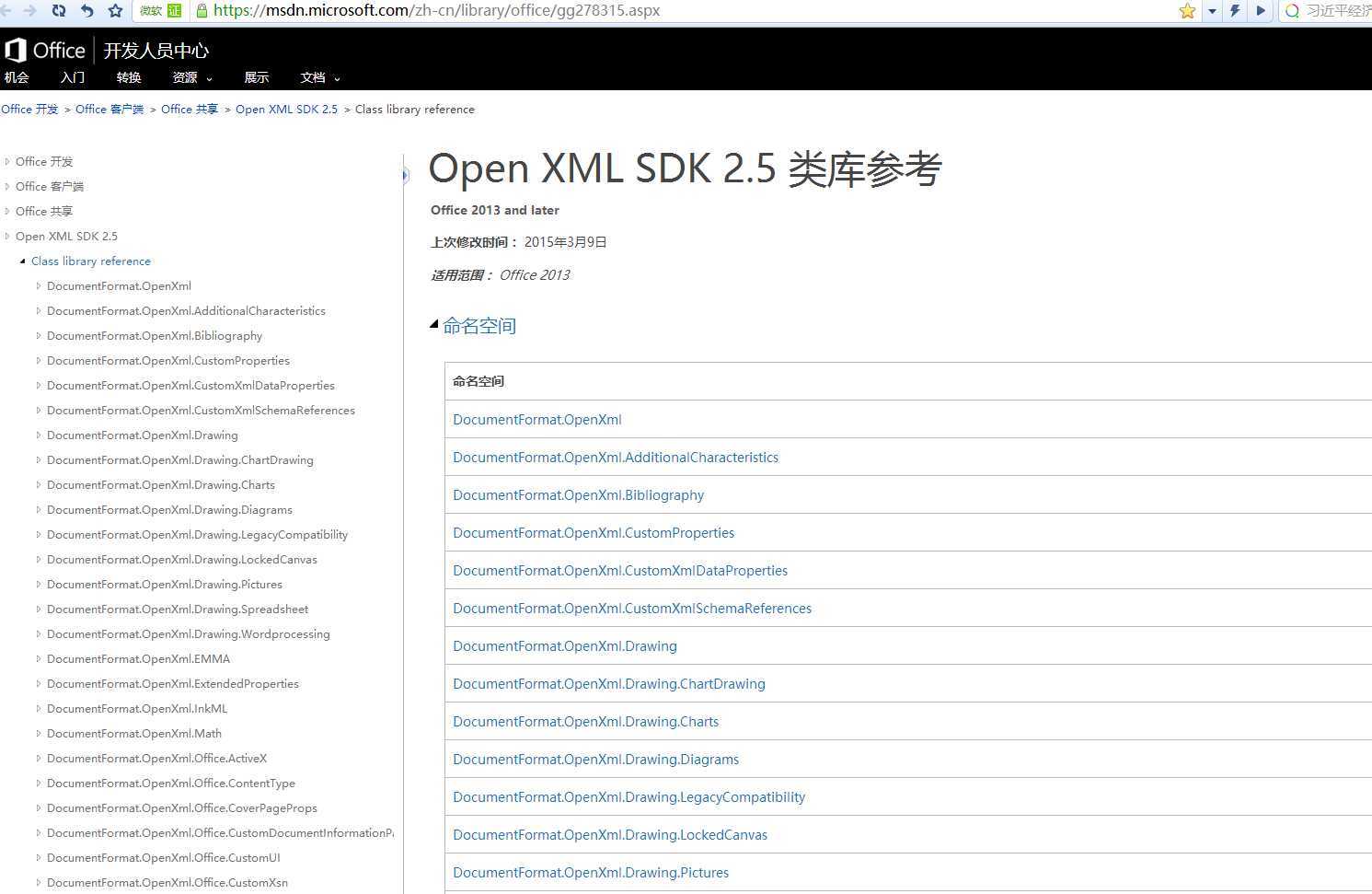Open the 命名空间 section heading link

pos(479,326)
